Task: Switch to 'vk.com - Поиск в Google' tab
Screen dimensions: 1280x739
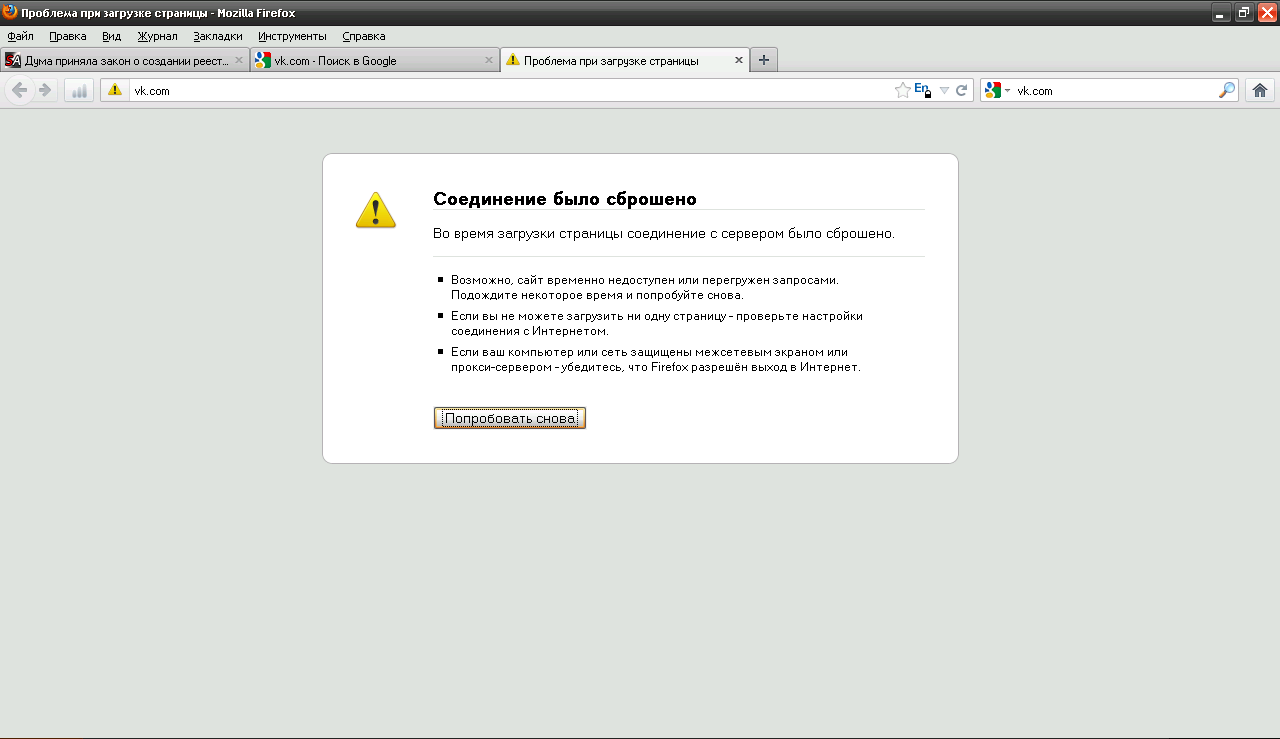Action: click(x=374, y=60)
